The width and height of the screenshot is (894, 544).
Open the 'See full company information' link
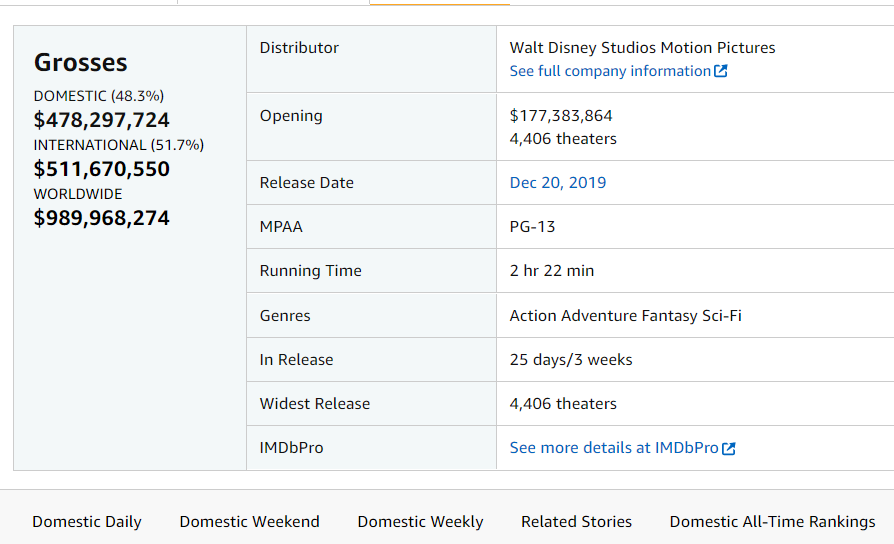[x=610, y=71]
